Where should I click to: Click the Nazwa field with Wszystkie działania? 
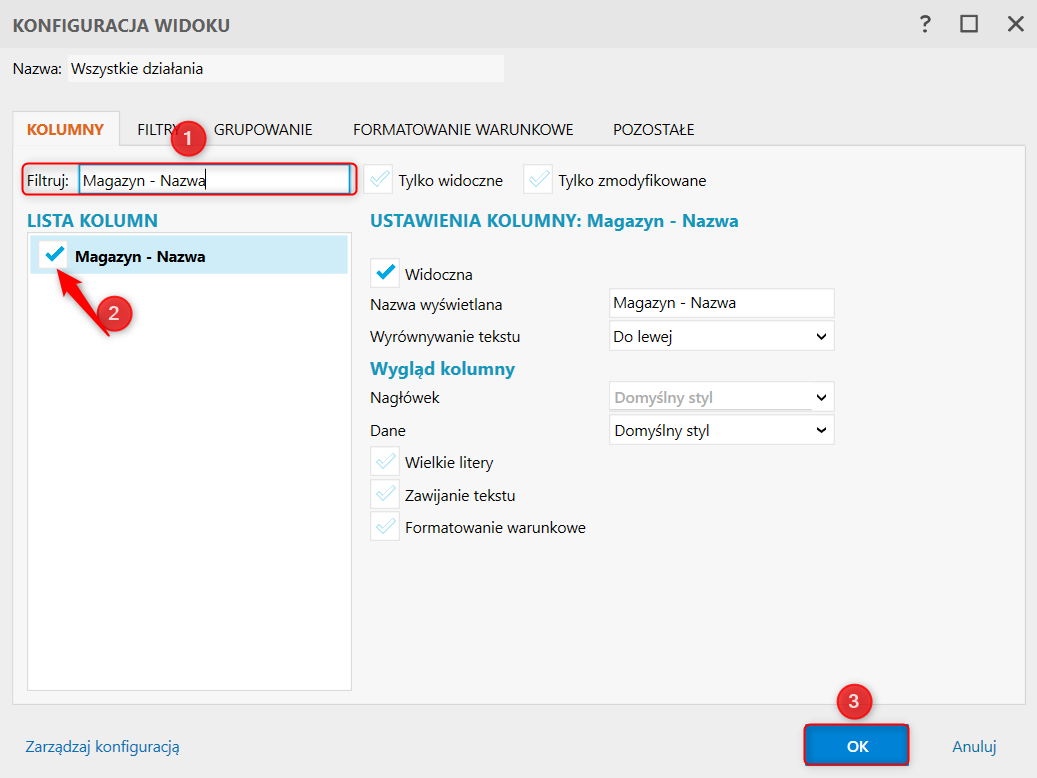pos(286,69)
